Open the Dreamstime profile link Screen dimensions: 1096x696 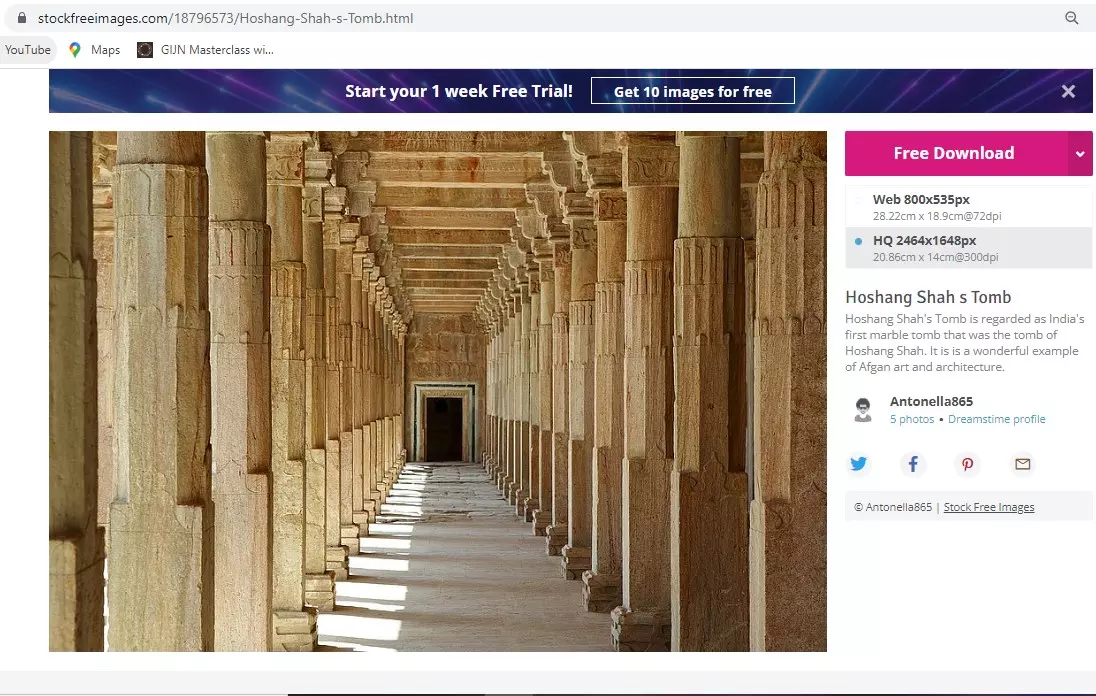997,419
